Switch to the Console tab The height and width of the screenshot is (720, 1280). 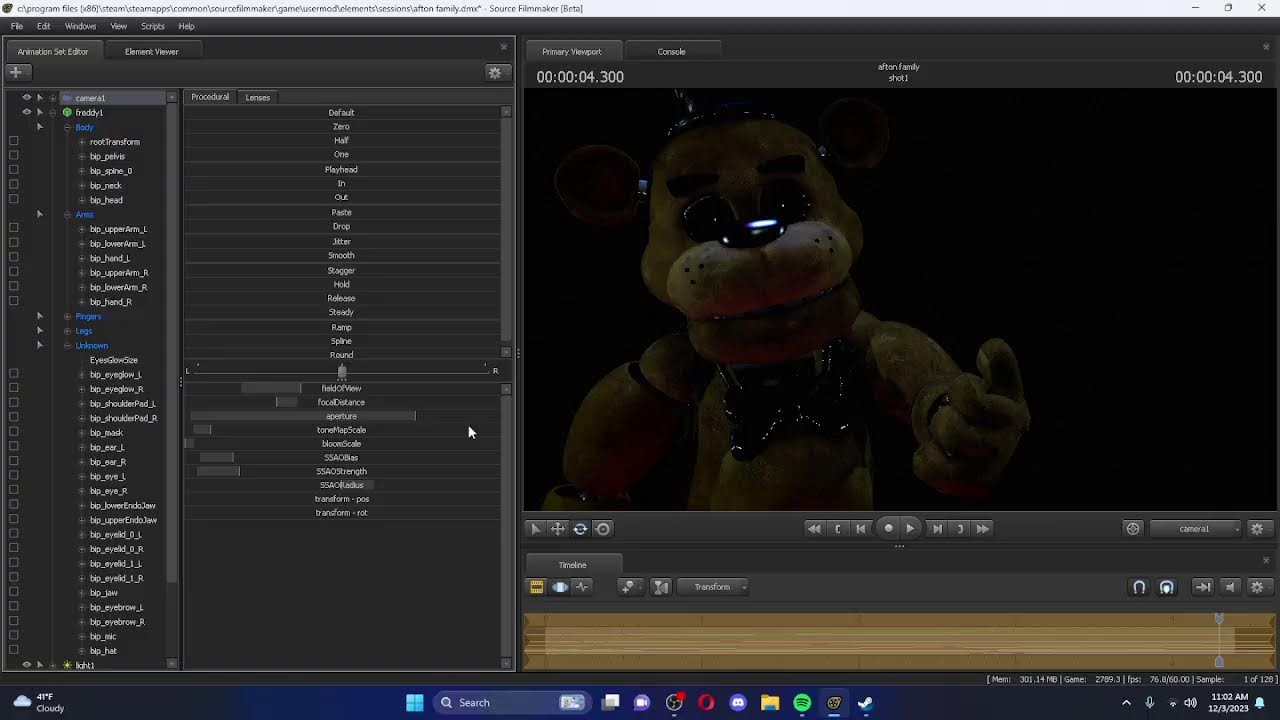pos(671,51)
